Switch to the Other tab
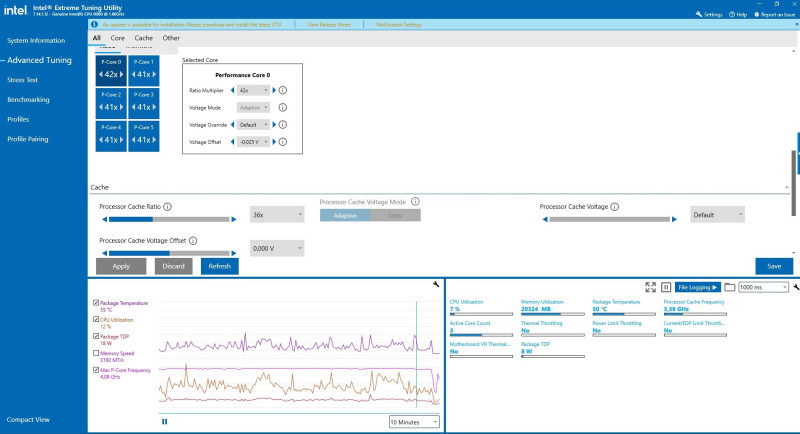The width and height of the screenshot is (800, 434). click(x=171, y=38)
